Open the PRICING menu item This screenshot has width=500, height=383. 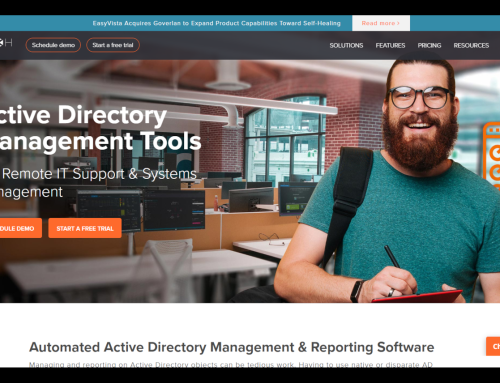tap(429, 45)
